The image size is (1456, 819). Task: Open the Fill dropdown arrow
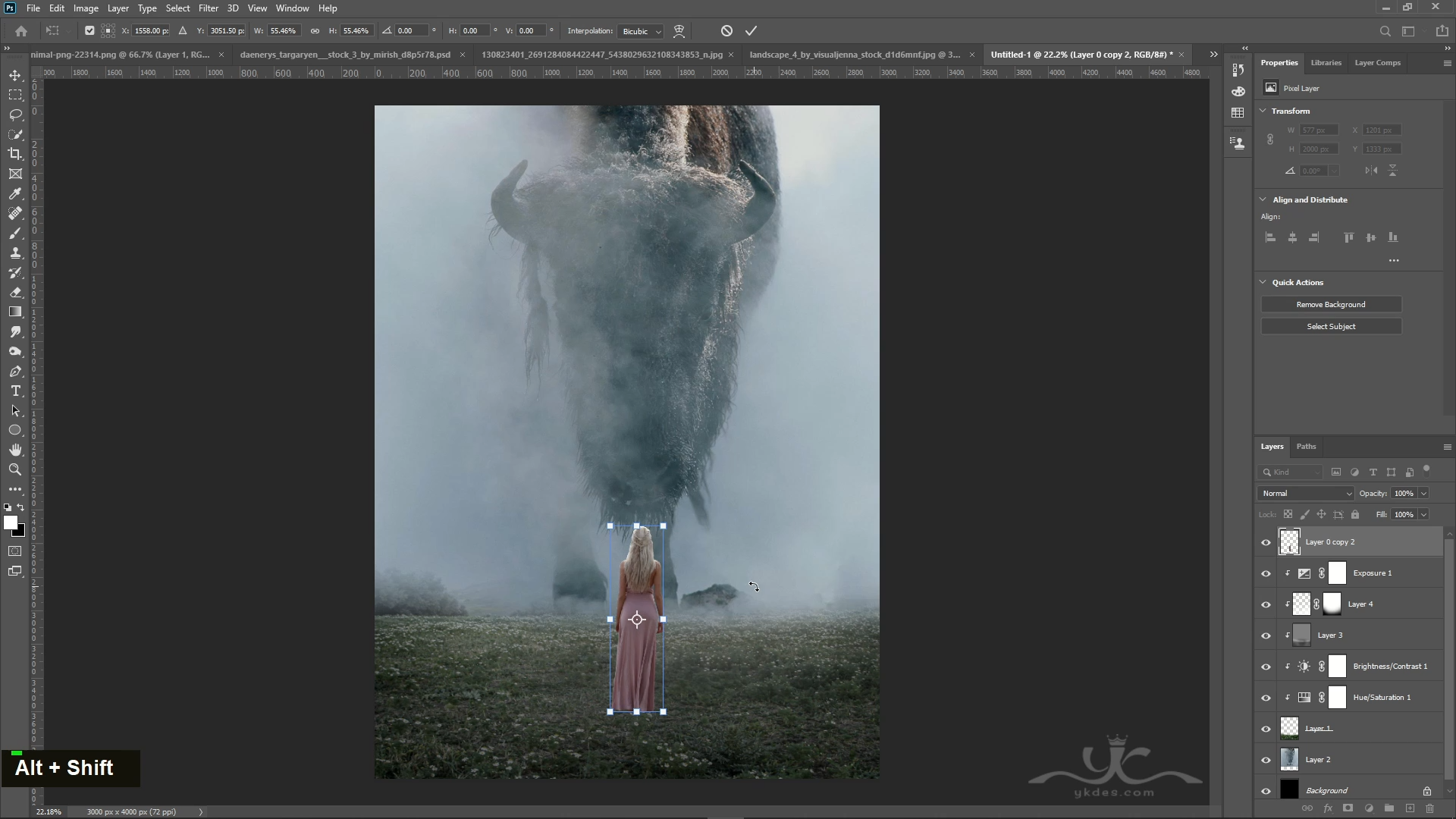(x=1423, y=515)
